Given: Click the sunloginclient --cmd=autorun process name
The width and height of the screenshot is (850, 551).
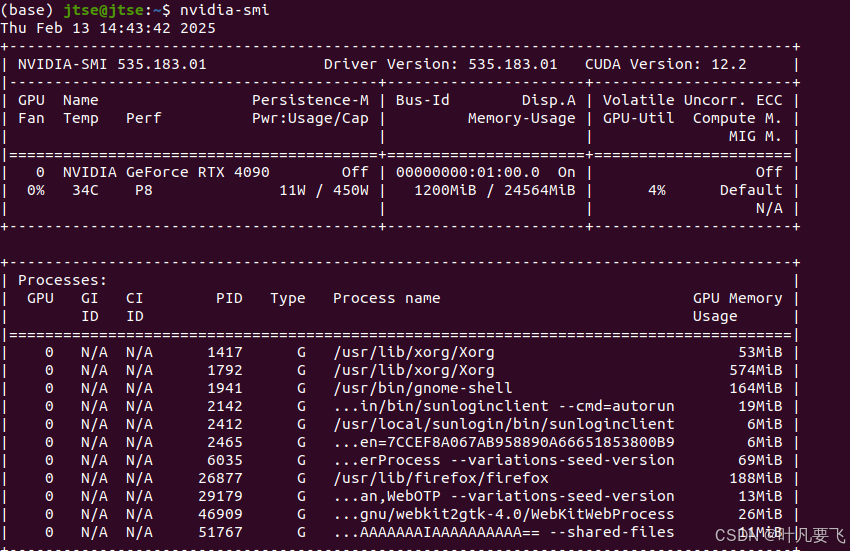Looking at the screenshot, I should point(504,406).
